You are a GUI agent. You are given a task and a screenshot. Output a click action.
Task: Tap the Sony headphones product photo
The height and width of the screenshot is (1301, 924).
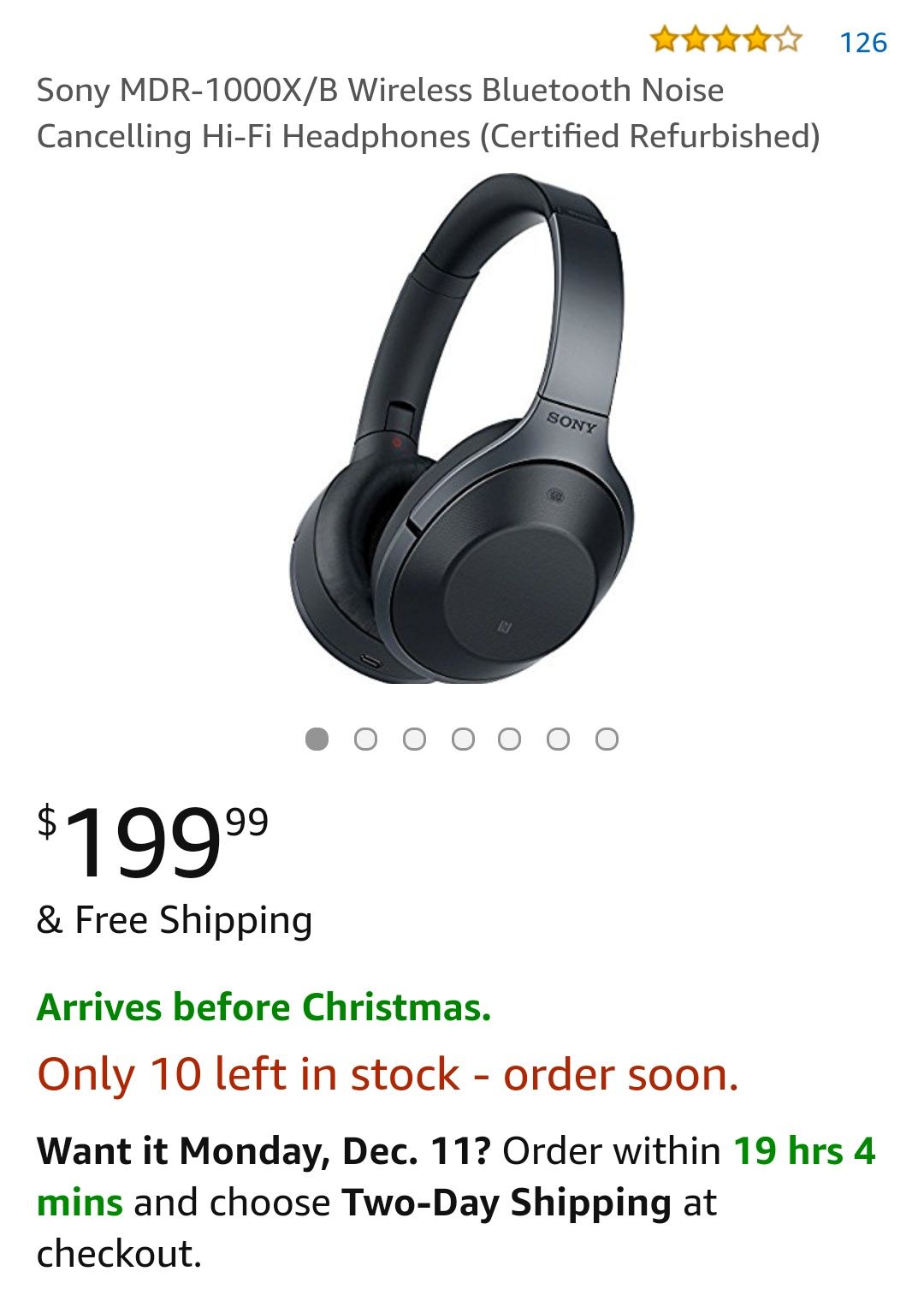[463, 428]
